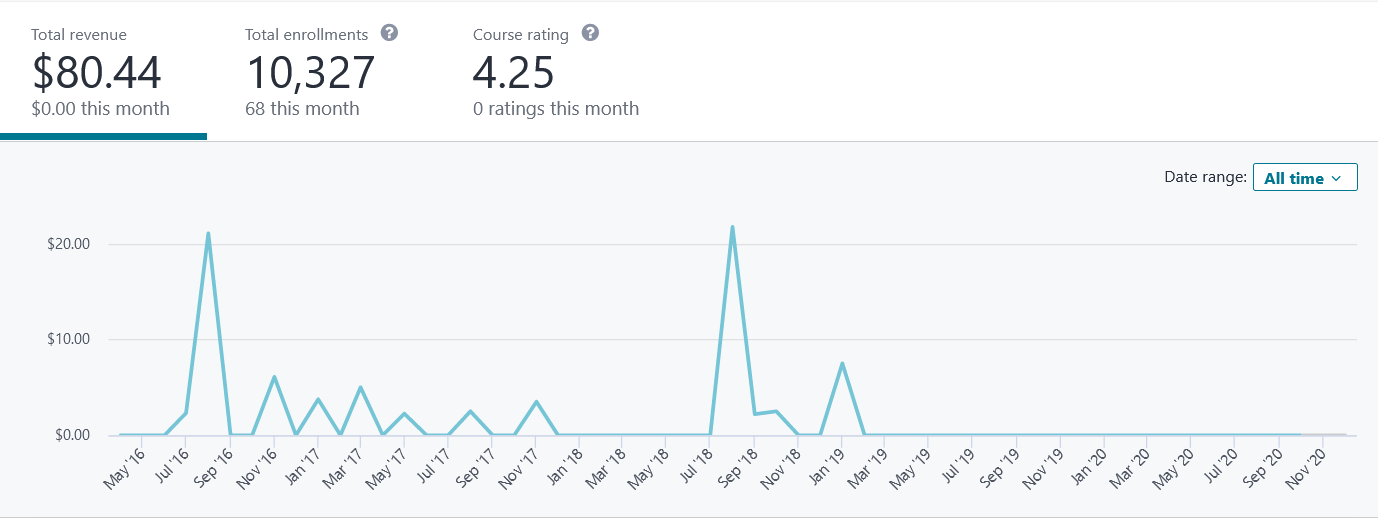Click the Nov '19 axis label

pyautogui.click(x=1041, y=468)
